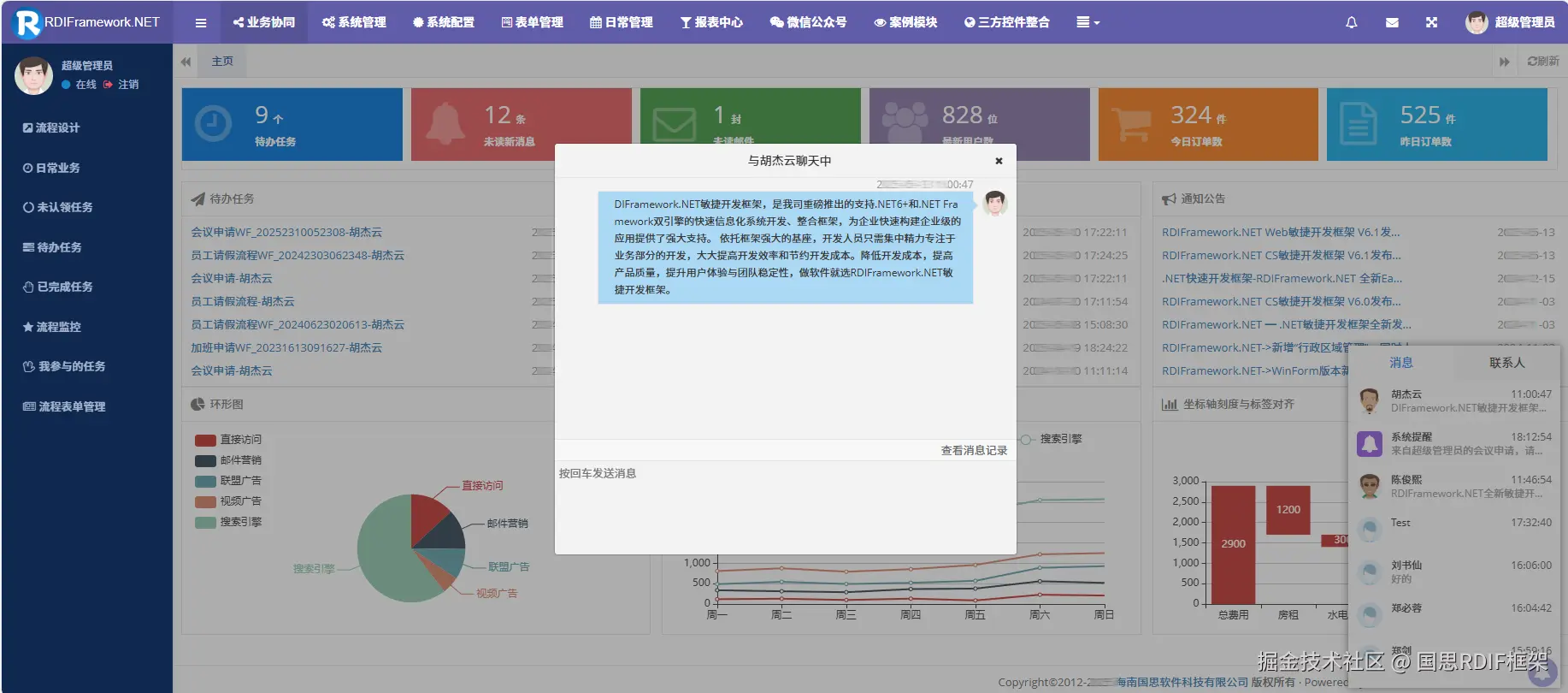1568x693 pixels.
Task: Click the RDIFramework.NET logo
Action: 87,22
